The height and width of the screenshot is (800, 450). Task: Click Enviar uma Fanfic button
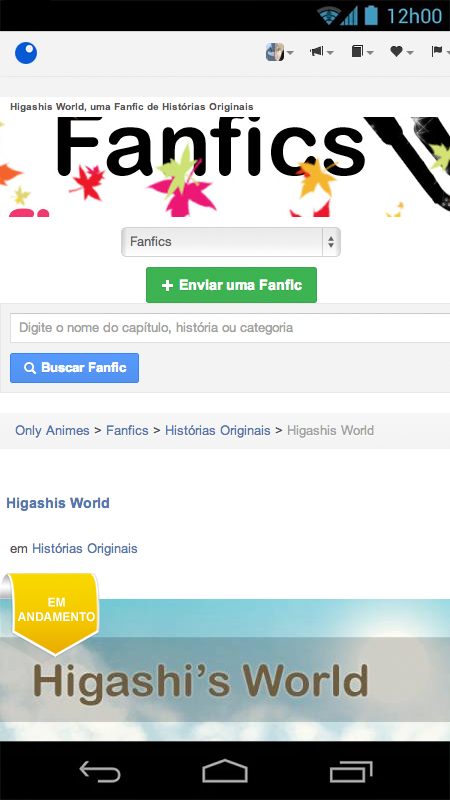231,285
